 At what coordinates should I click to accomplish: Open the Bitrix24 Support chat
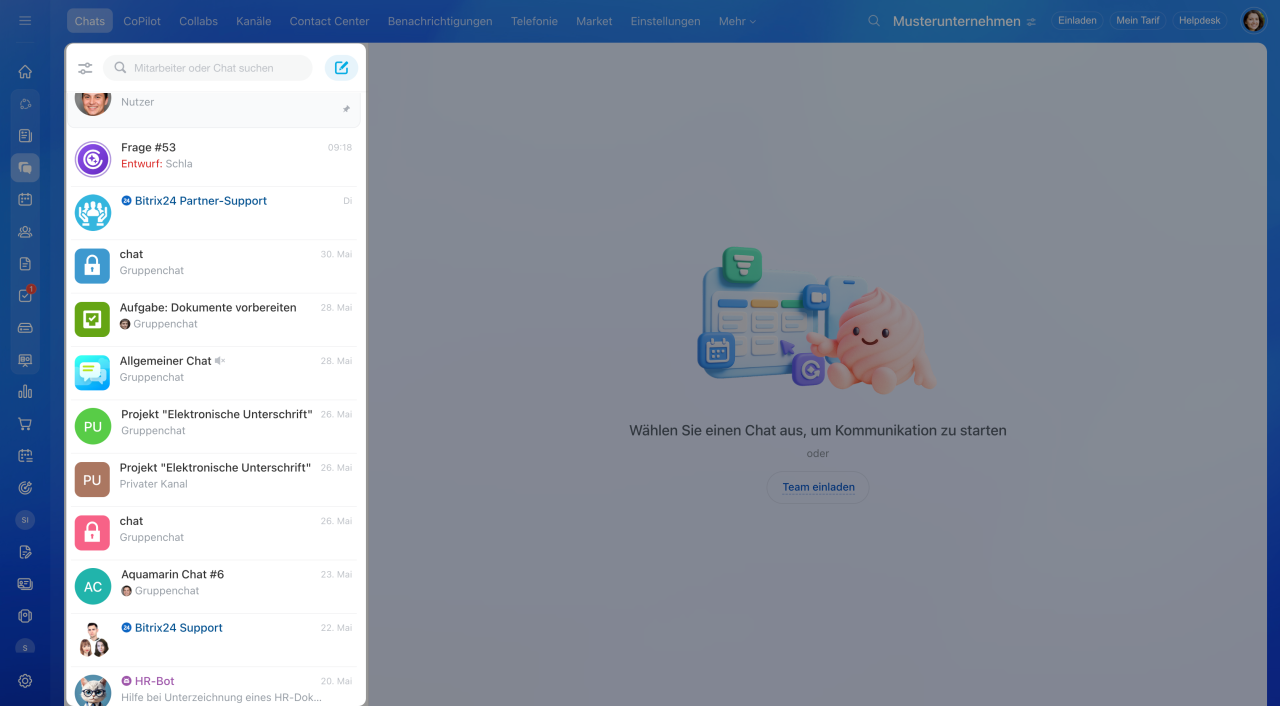(215, 639)
